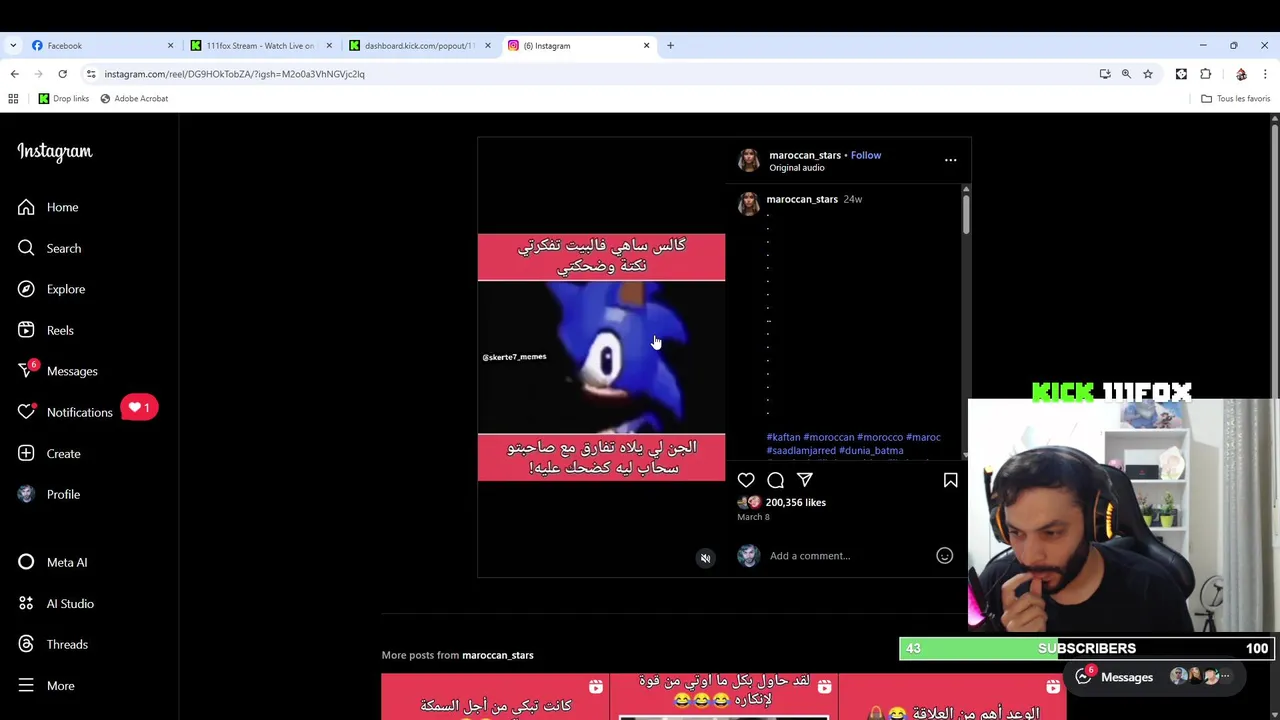Open the browser three-dot menu
The width and height of the screenshot is (1280, 720).
pos(1265,74)
